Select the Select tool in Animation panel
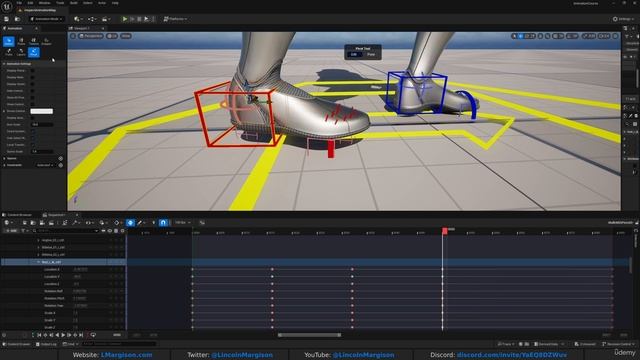640x360 pixels. pyautogui.click(x=9, y=41)
